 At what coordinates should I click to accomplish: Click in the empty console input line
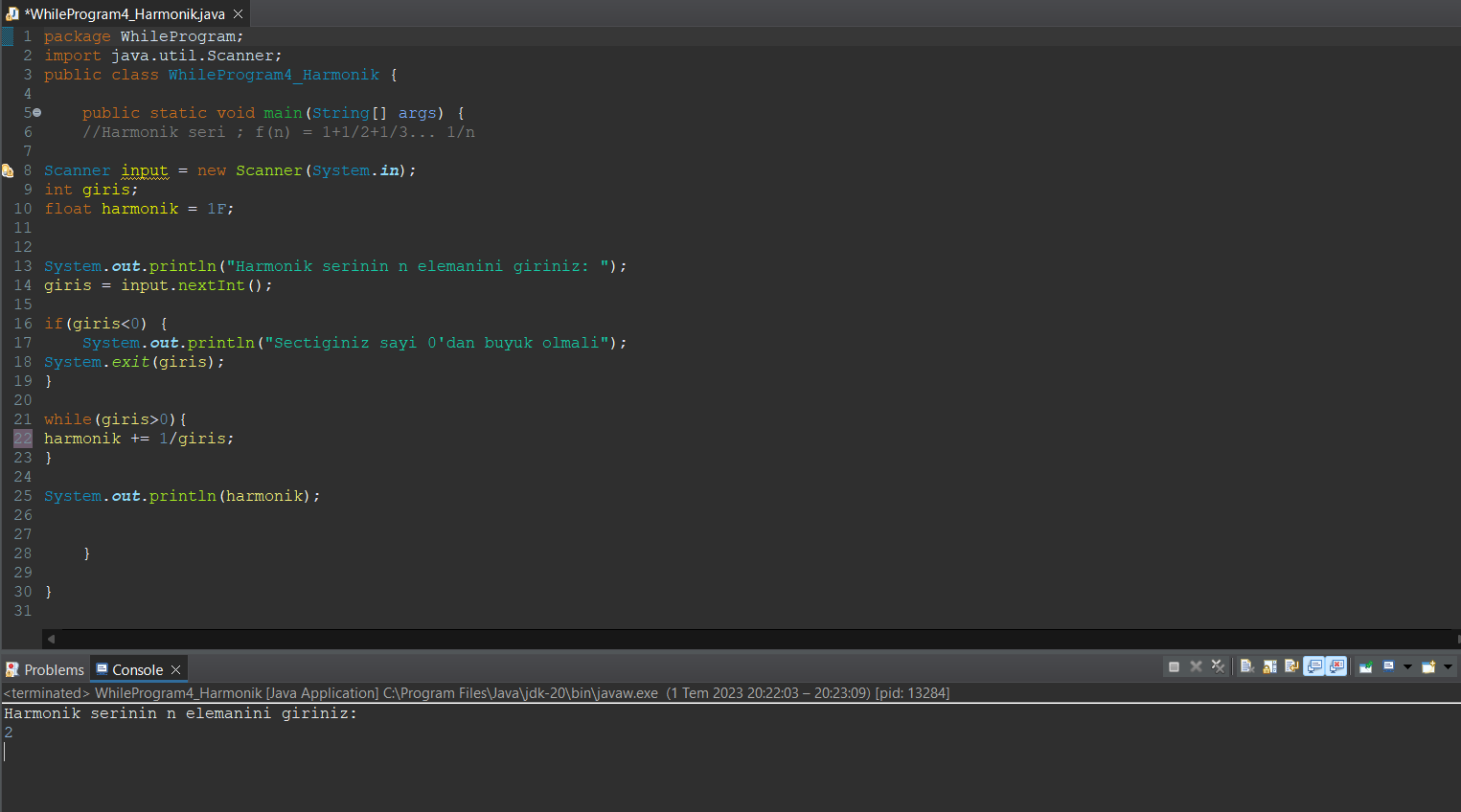click(x=730, y=752)
